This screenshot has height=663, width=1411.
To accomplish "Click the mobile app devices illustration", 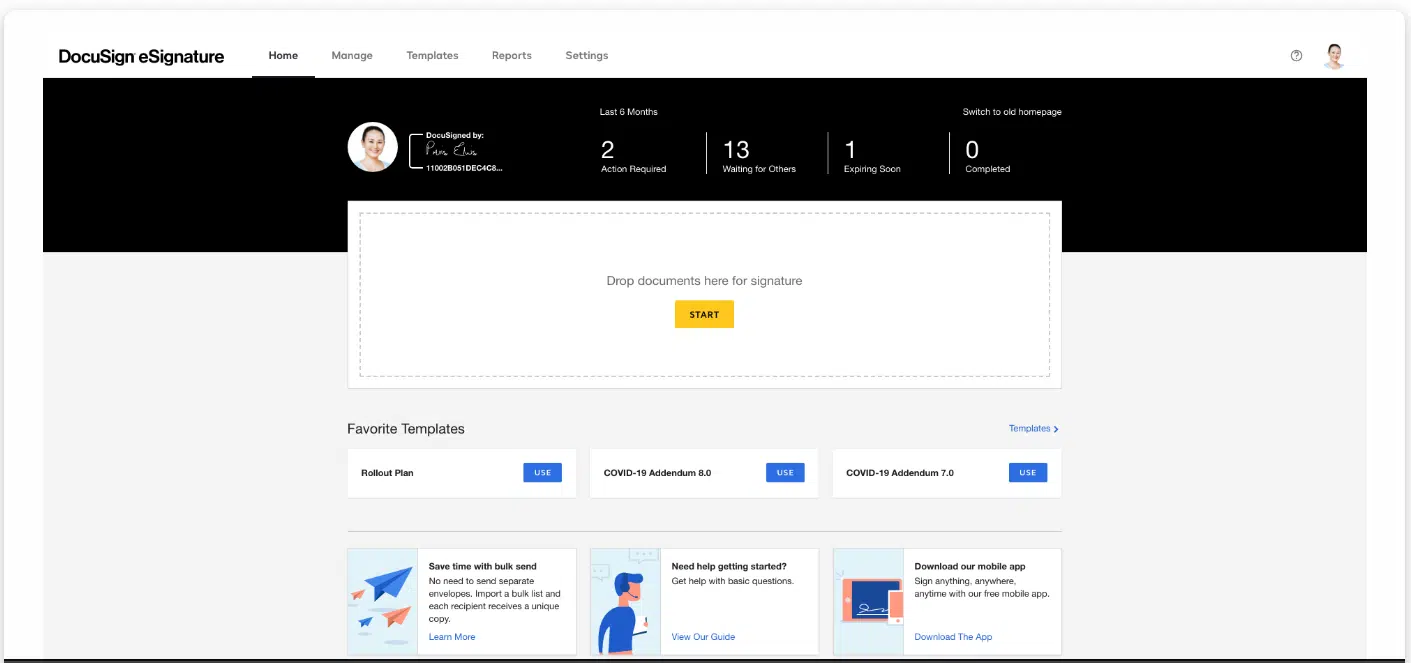I will (x=868, y=601).
